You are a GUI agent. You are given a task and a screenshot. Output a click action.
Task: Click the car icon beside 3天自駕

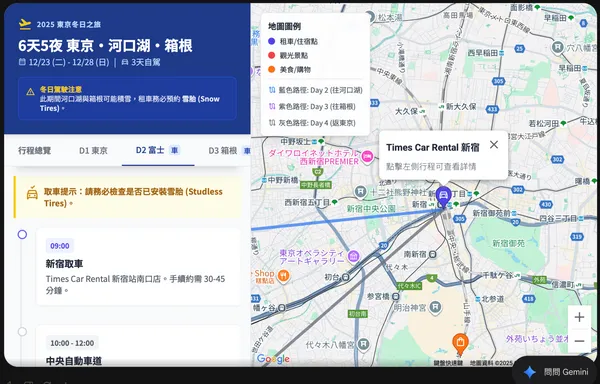pyautogui.click(x=125, y=62)
